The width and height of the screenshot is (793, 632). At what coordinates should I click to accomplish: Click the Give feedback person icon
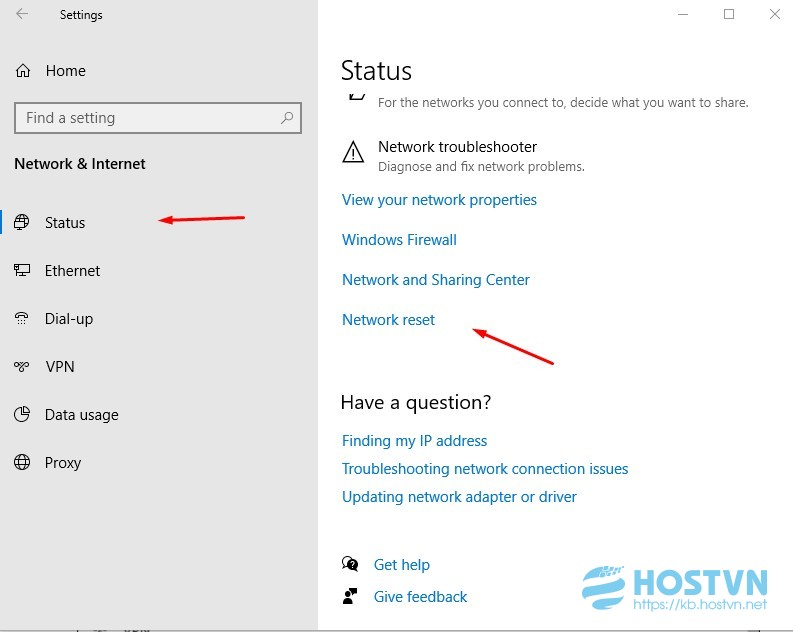tap(350, 596)
